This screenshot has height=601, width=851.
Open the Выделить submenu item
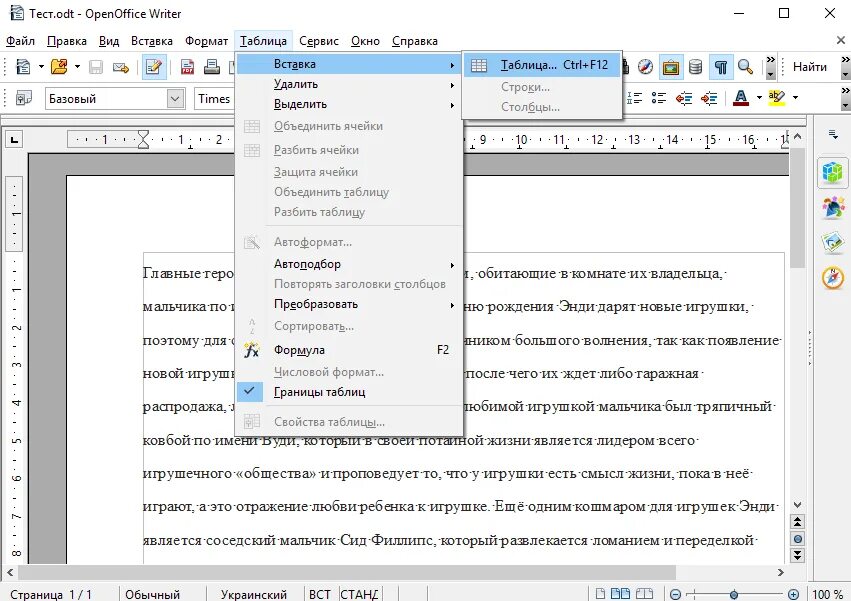349,104
